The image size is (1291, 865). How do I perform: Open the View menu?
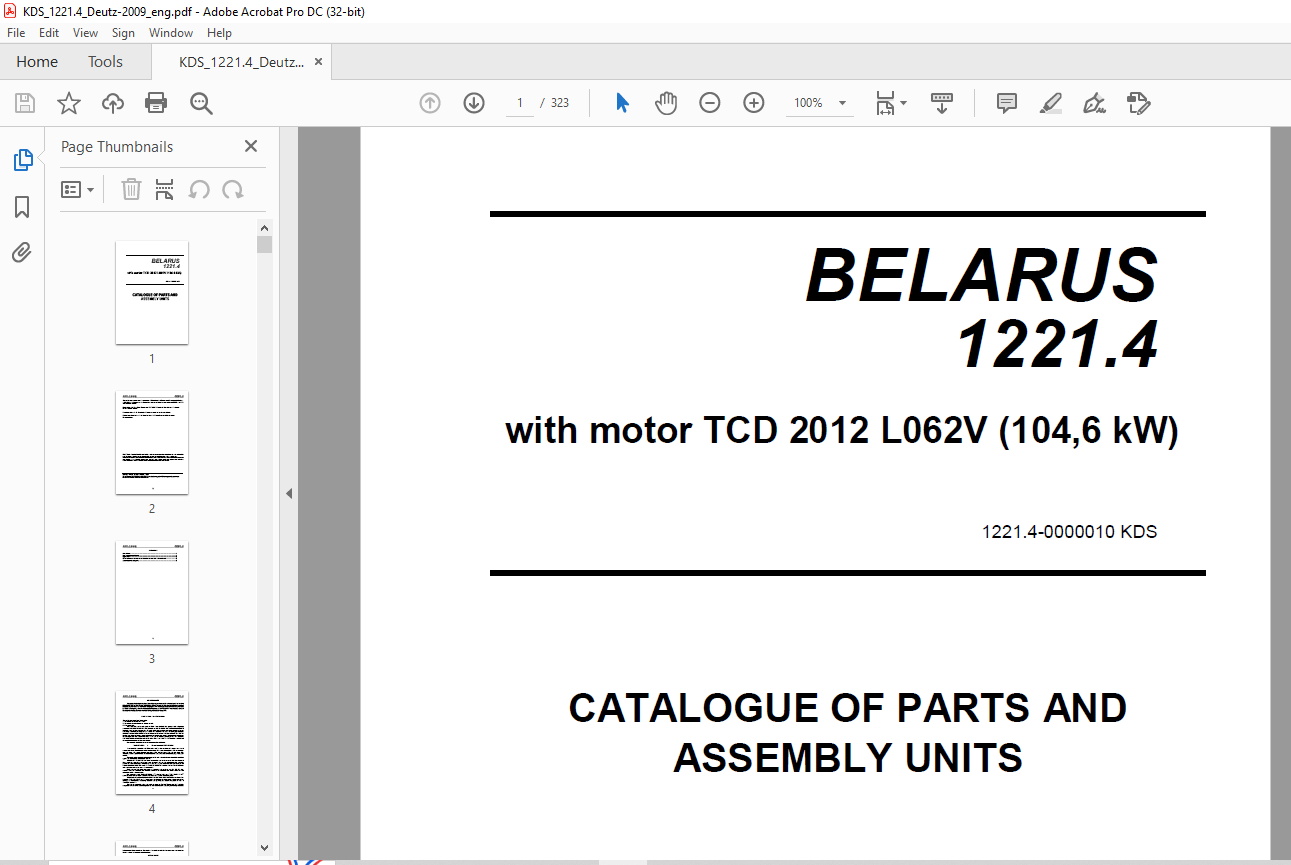(86, 33)
